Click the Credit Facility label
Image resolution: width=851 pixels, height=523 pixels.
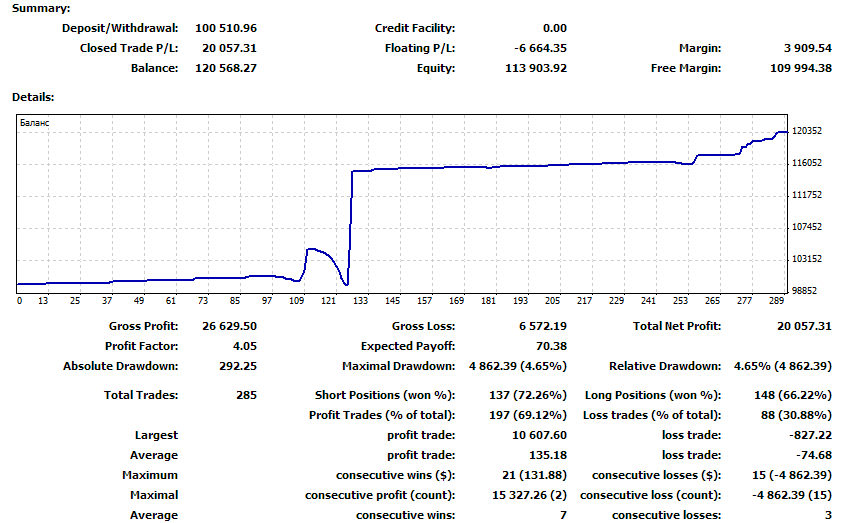[x=415, y=28]
